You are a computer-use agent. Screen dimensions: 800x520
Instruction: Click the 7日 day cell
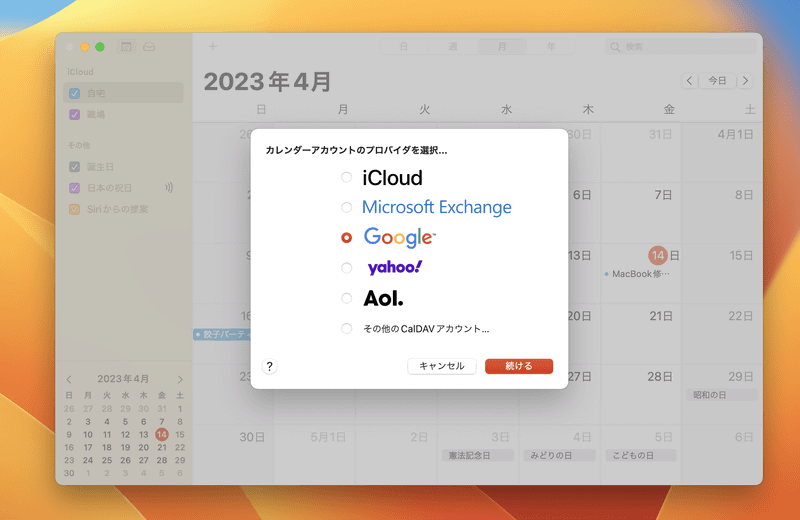coord(641,212)
